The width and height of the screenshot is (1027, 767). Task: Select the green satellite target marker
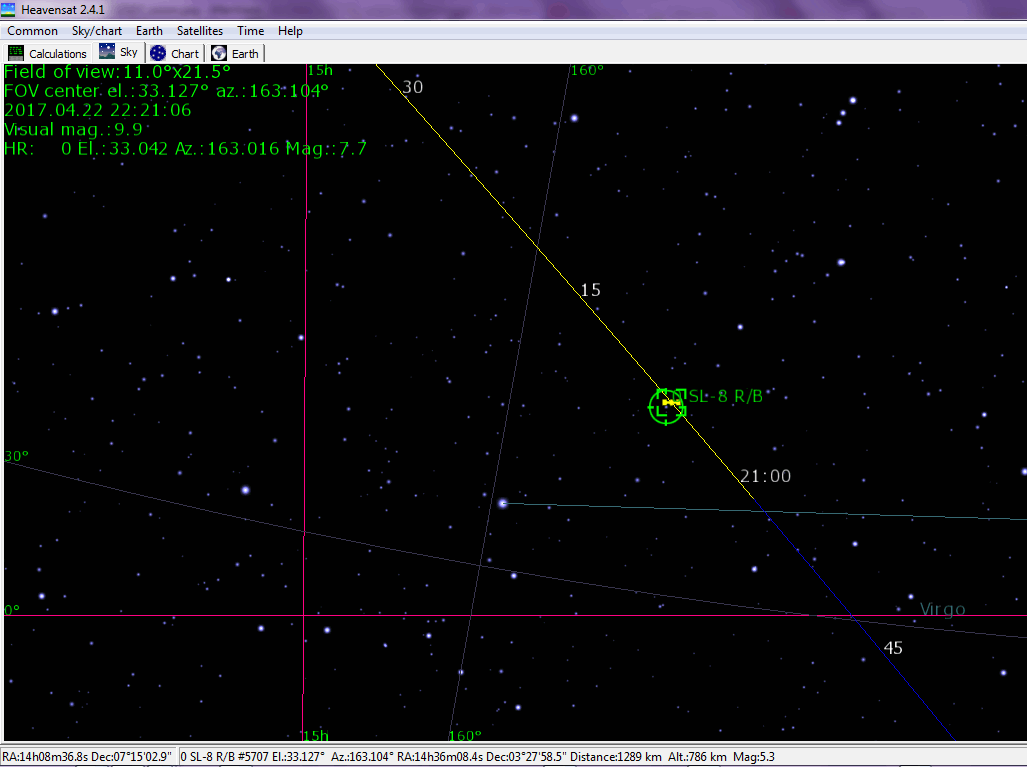[x=666, y=405]
